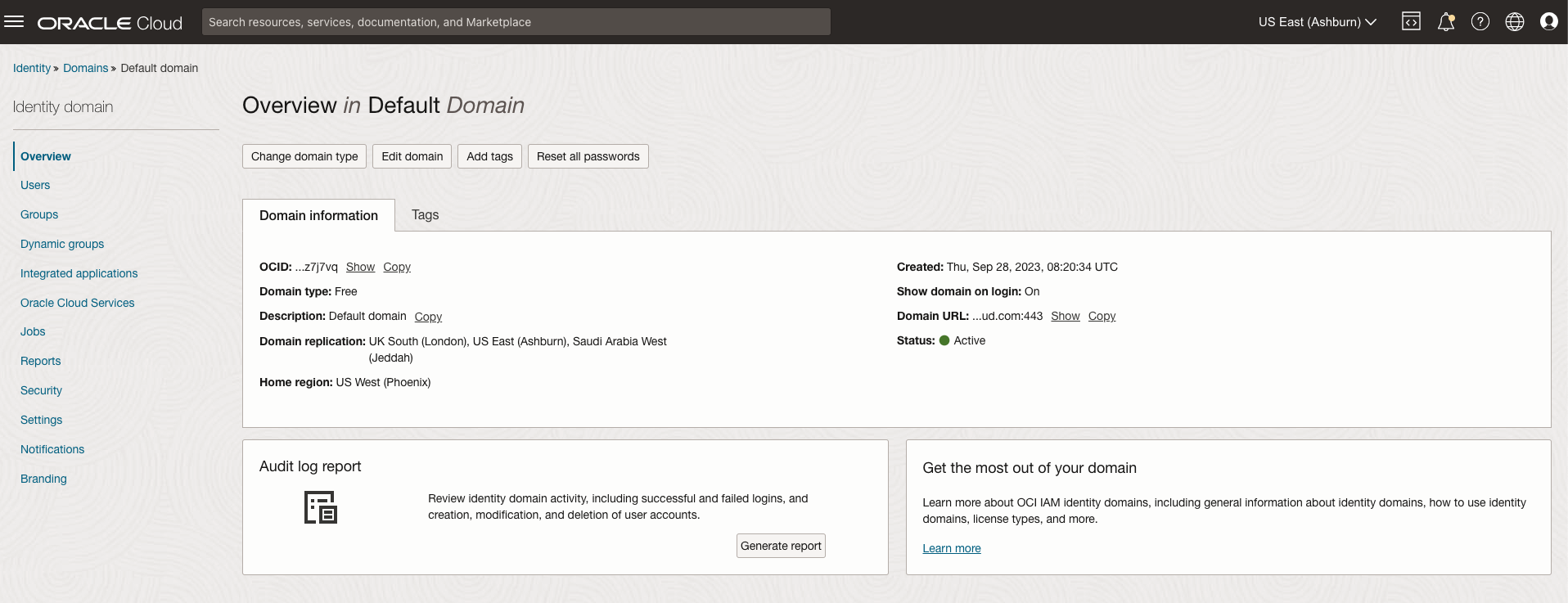Copy the Domain URL

[1102, 316]
